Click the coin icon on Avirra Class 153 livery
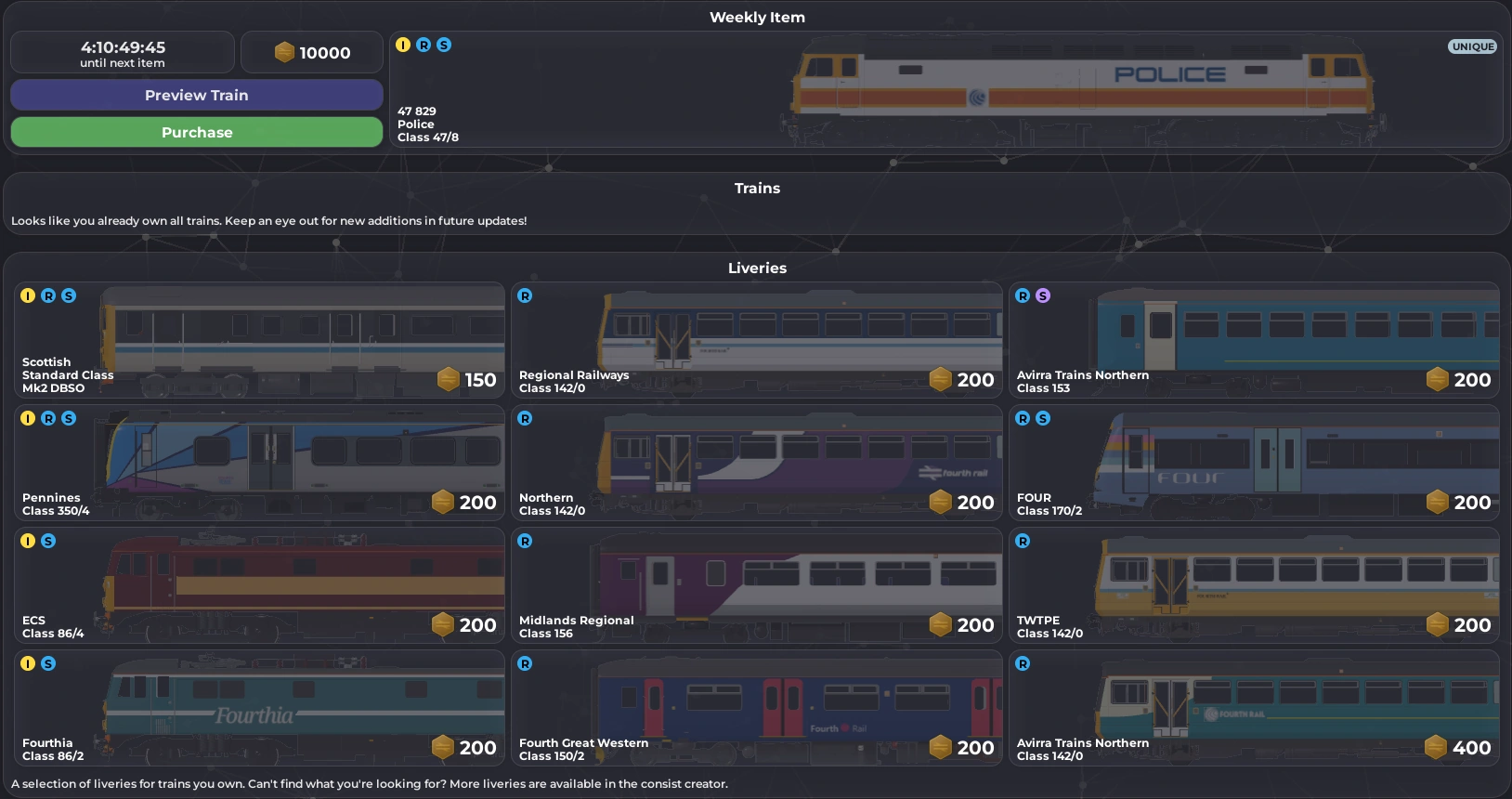 (x=1438, y=379)
